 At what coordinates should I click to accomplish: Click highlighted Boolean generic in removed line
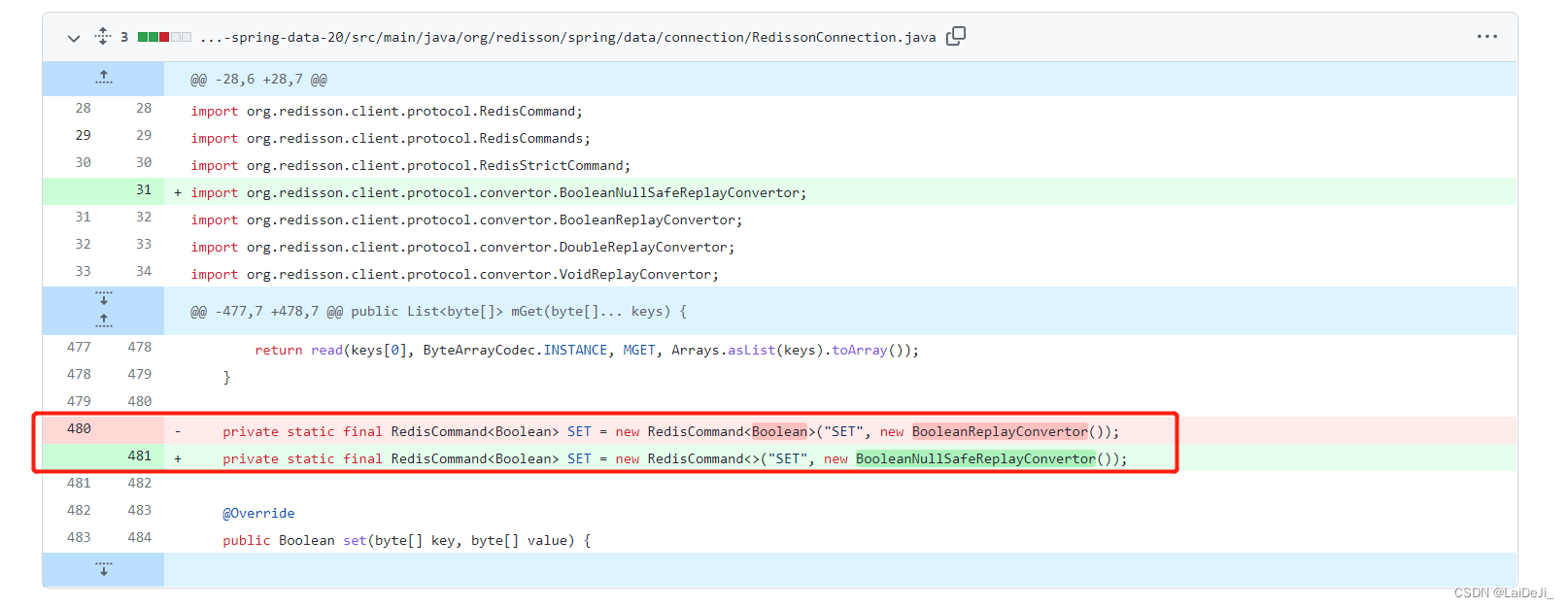(779, 431)
